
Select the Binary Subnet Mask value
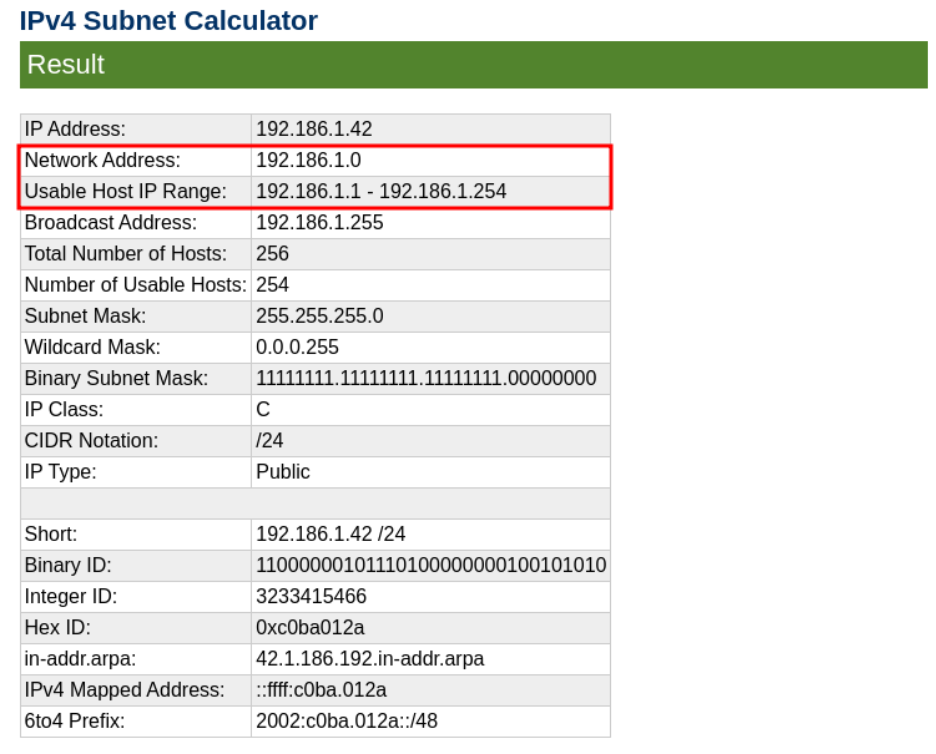426,378
